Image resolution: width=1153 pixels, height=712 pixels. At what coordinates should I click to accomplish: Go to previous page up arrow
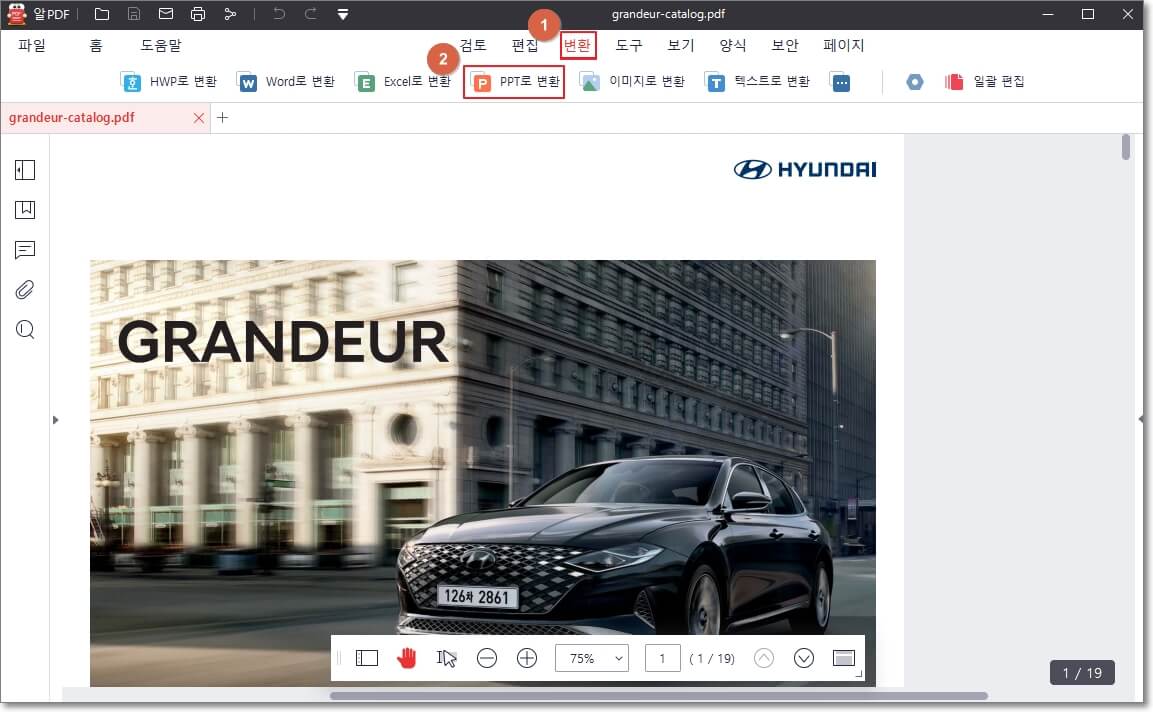(x=764, y=658)
